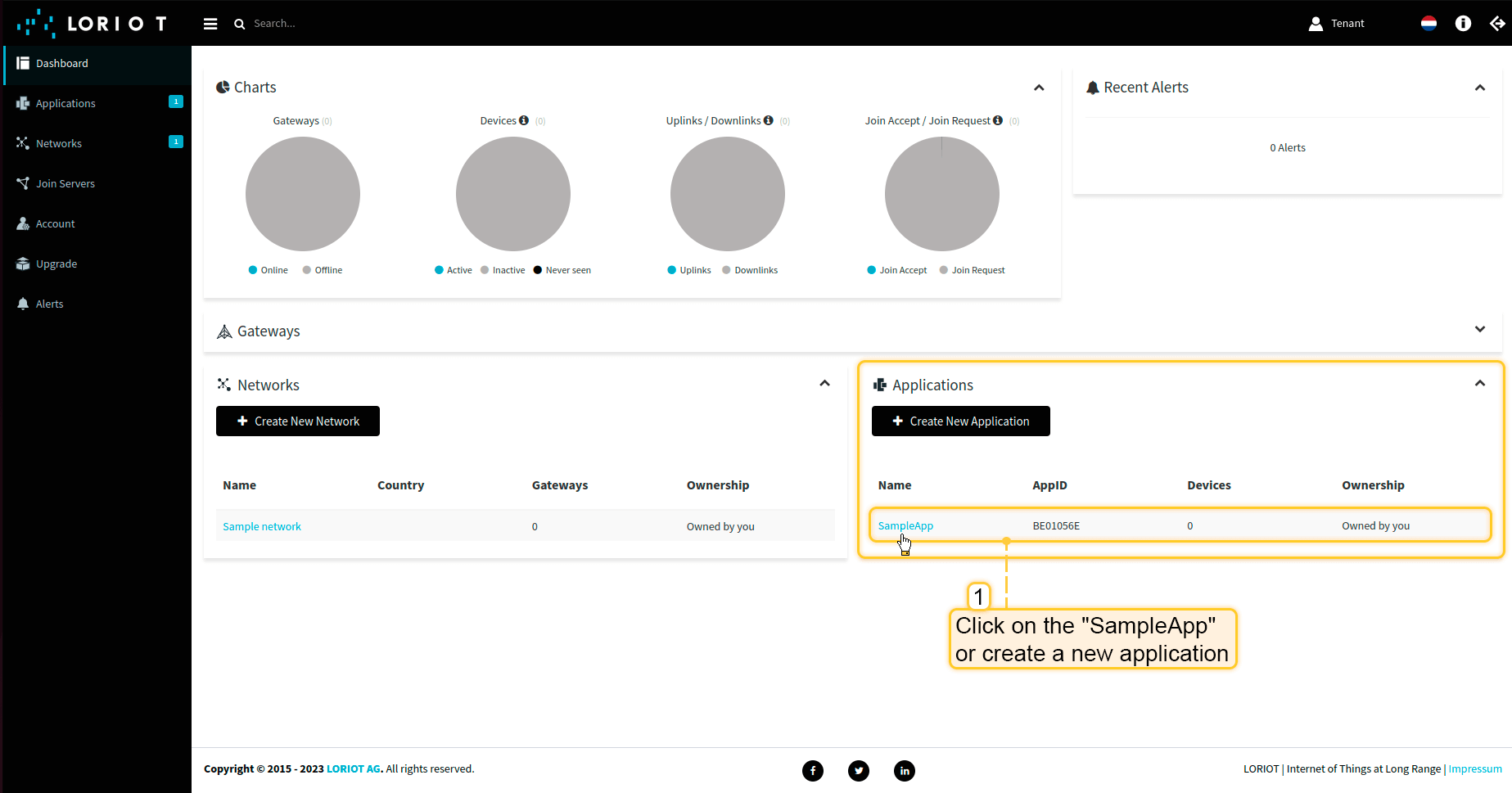Click Create New Application button
Image resolution: width=1512 pixels, height=793 pixels.
960,421
